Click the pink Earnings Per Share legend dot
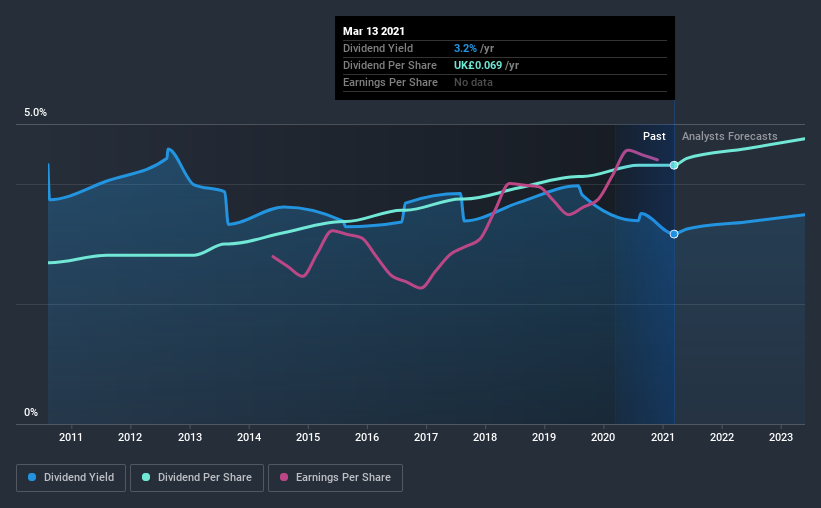The image size is (821, 508). 284,477
